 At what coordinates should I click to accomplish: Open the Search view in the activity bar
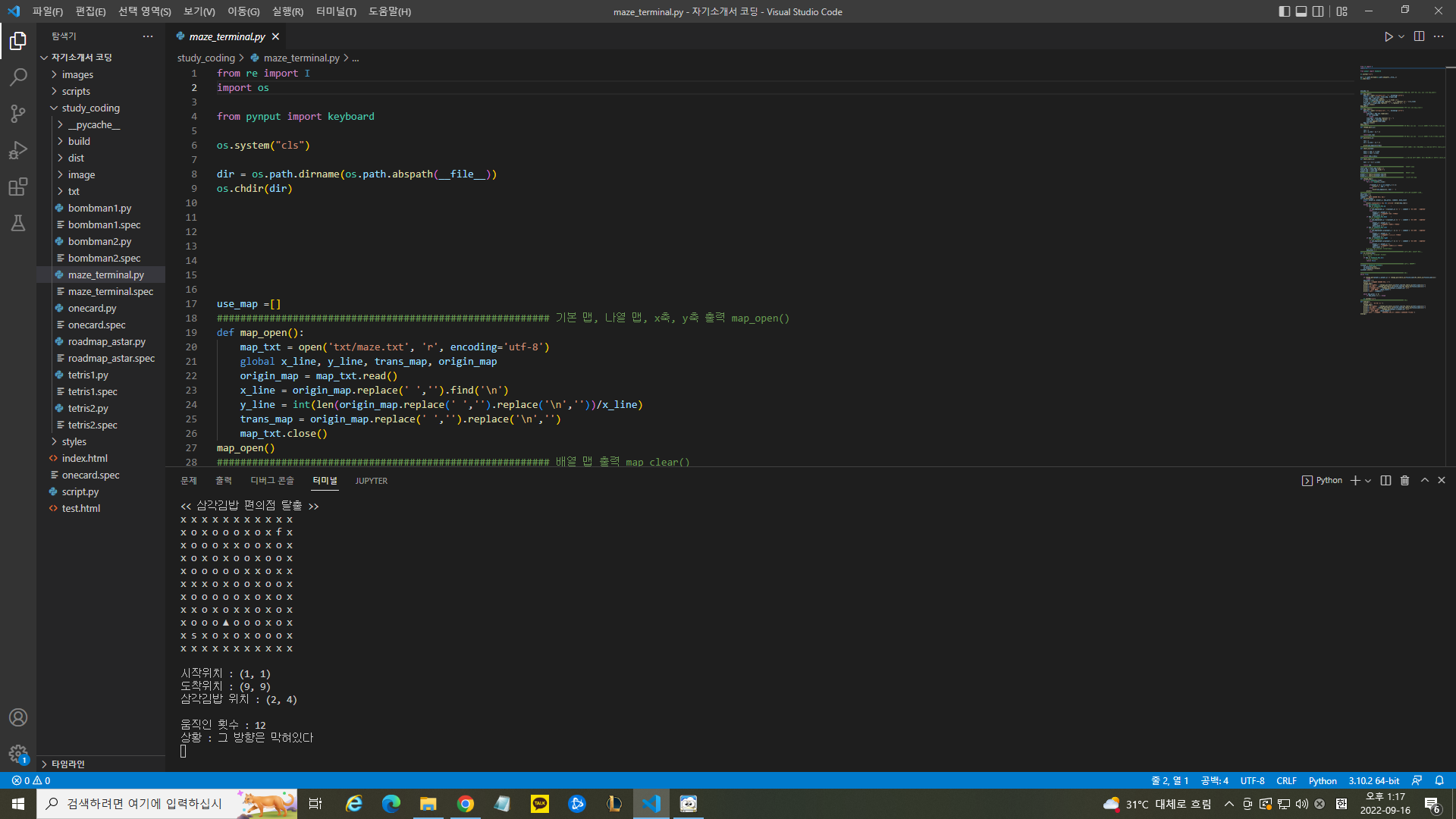(x=18, y=77)
